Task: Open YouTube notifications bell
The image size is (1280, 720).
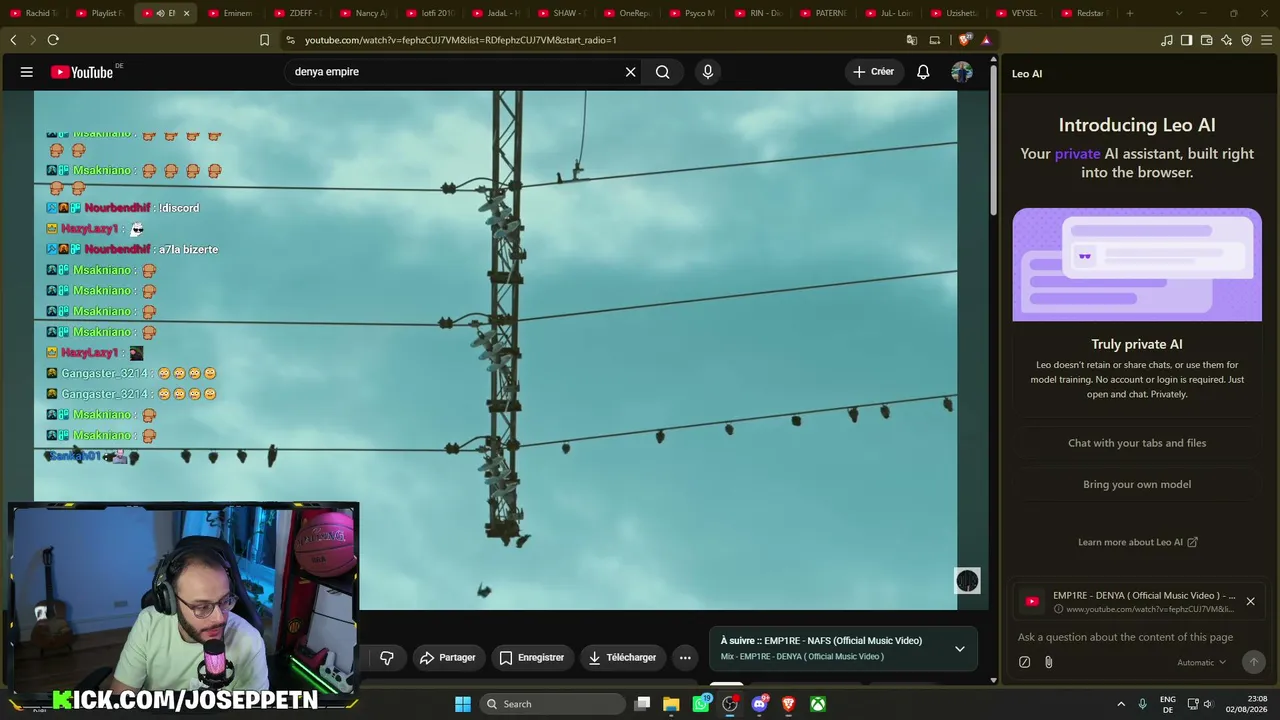Action: point(923,72)
